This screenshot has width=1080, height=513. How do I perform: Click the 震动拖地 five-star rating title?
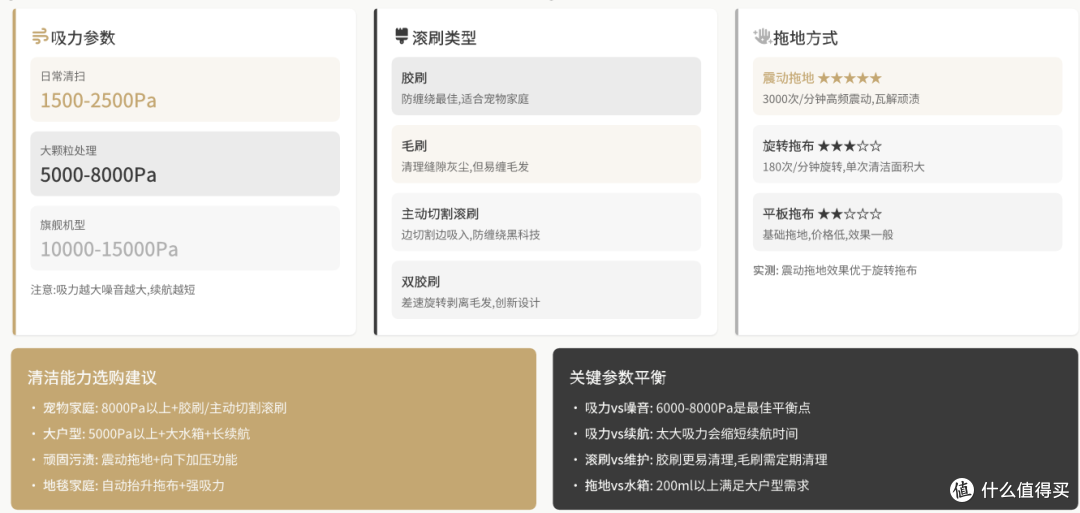[x=822, y=78]
